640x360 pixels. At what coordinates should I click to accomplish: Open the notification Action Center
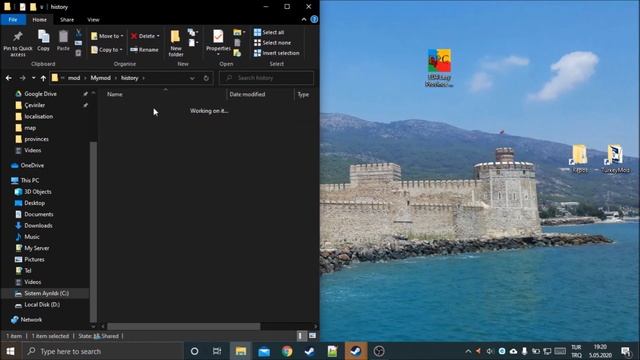(x=626, y=351)
